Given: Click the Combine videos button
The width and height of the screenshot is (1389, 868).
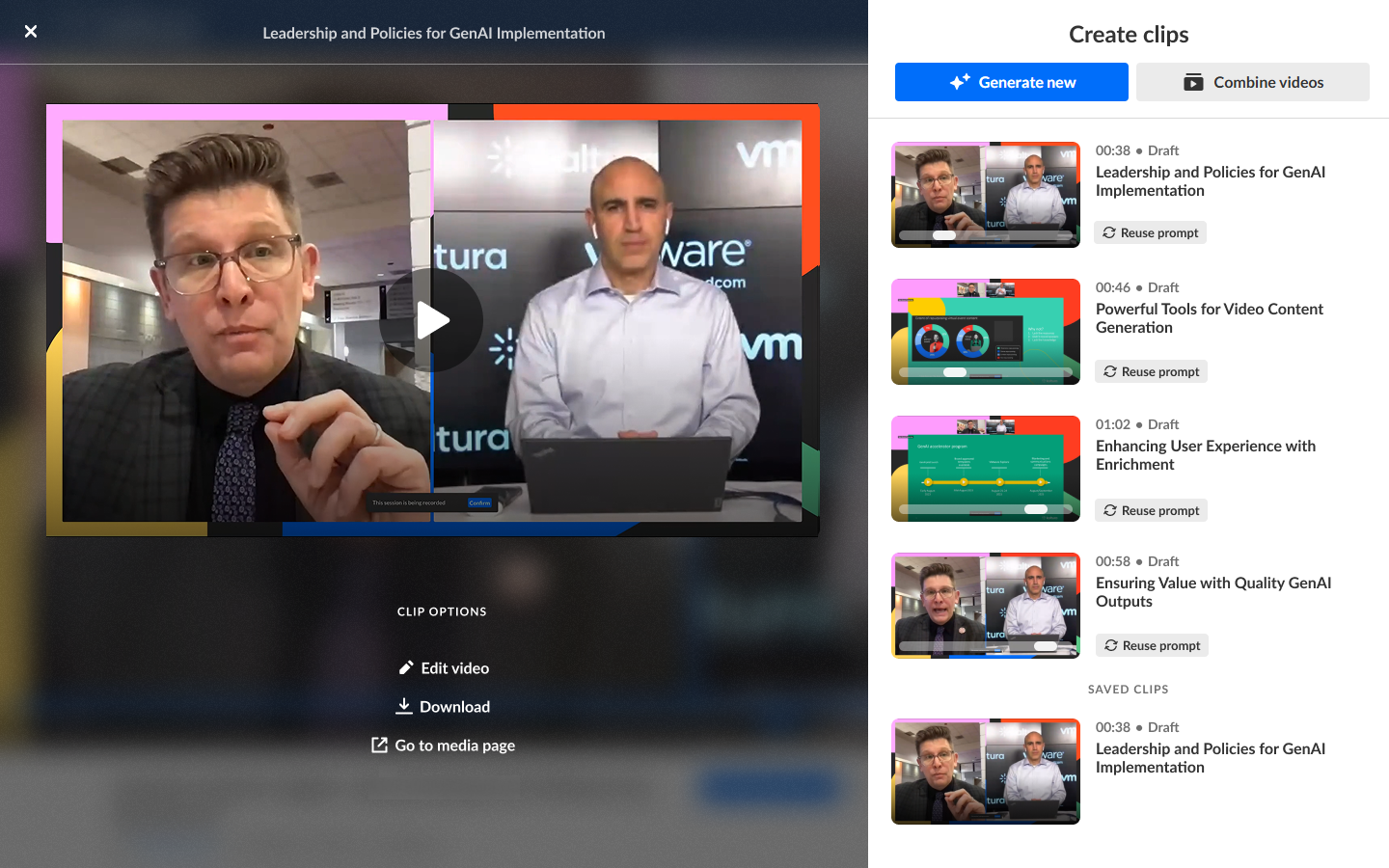Looking at the screenshot, I should point(1253,82).
